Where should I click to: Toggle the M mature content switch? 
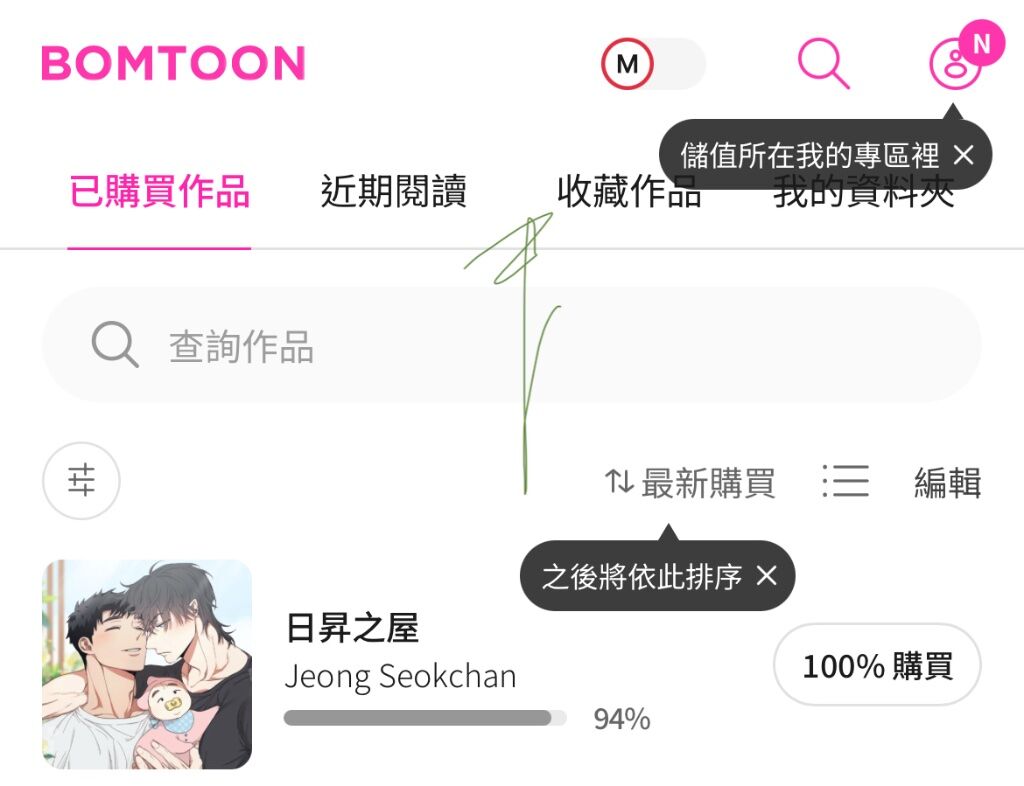[653, 63]
